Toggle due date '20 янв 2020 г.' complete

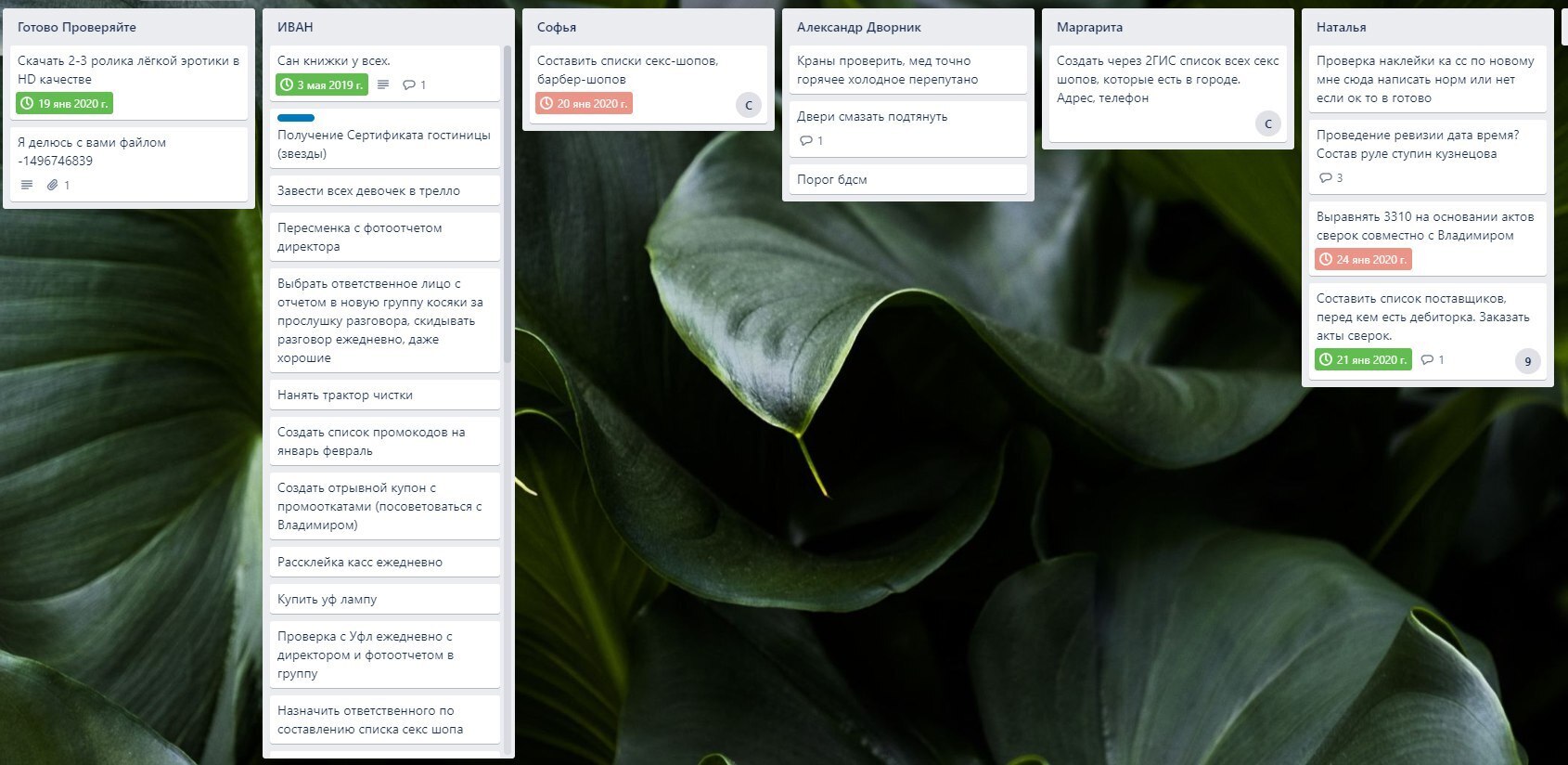coord(584,103)
